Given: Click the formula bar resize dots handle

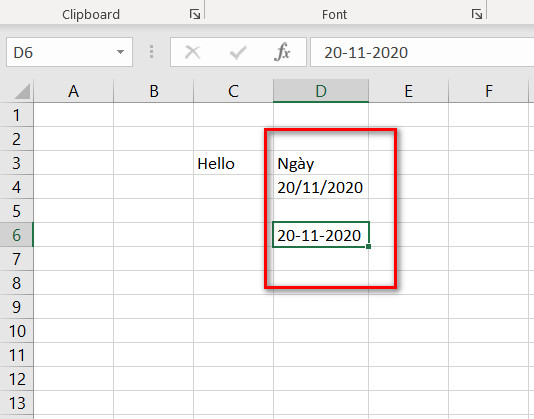Looking at the screenshot, I should point(152,52).
